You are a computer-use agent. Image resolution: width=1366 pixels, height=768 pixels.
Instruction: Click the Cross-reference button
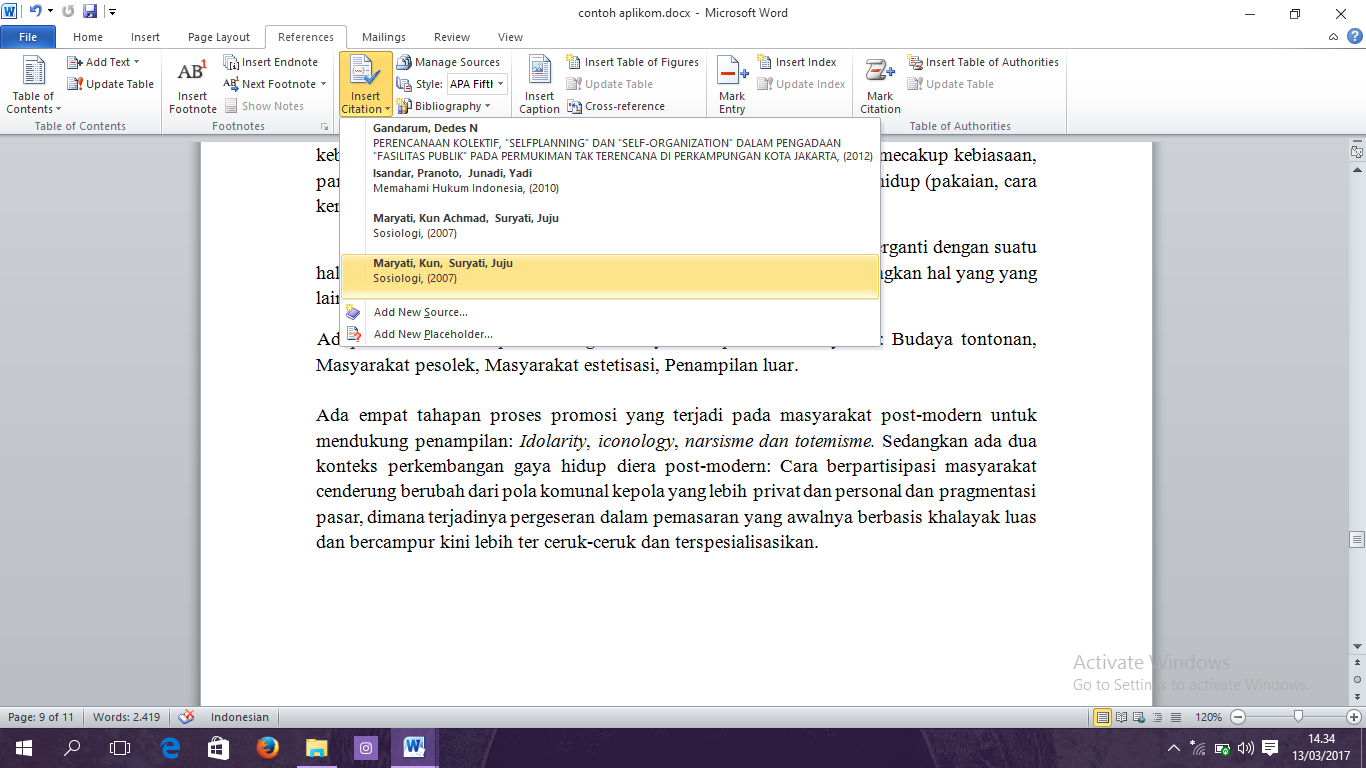click(x=615, y=106)
